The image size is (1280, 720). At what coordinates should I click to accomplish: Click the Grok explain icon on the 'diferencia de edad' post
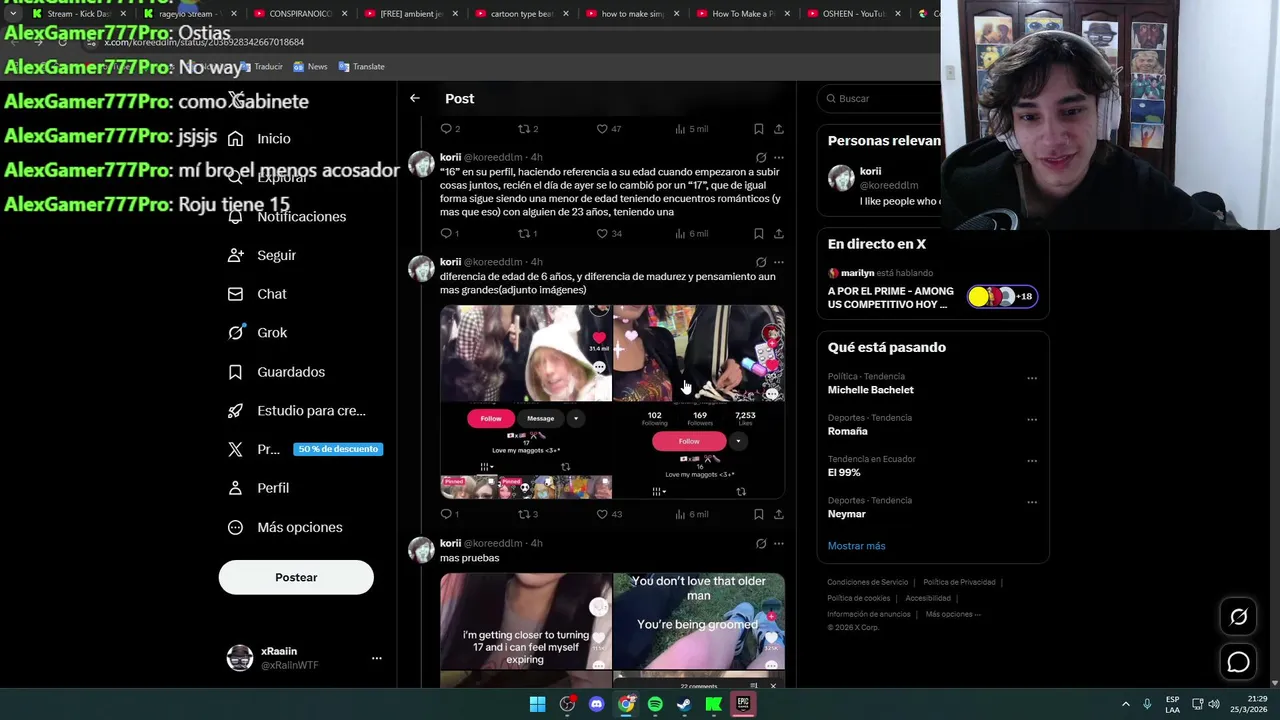[761, 262]
